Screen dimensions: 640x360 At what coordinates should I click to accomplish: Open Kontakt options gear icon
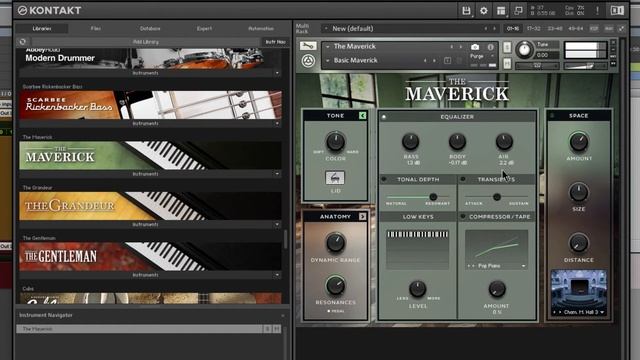[x=484, y=11]
